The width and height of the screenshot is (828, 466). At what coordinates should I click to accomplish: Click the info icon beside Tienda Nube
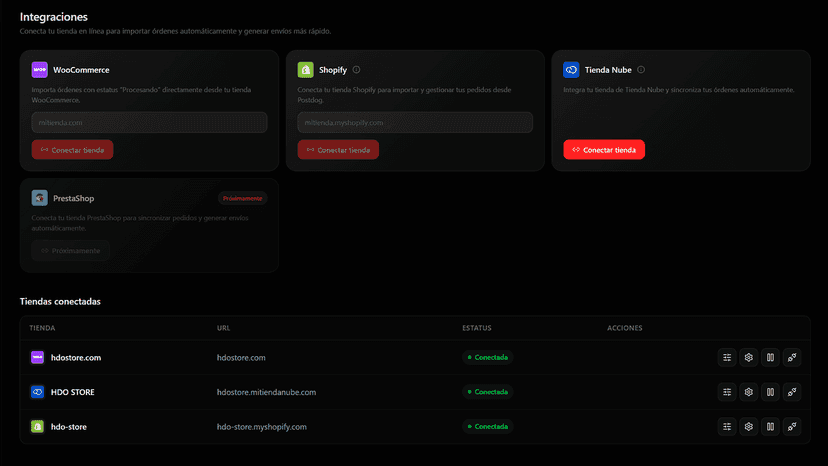click(641, 70)
